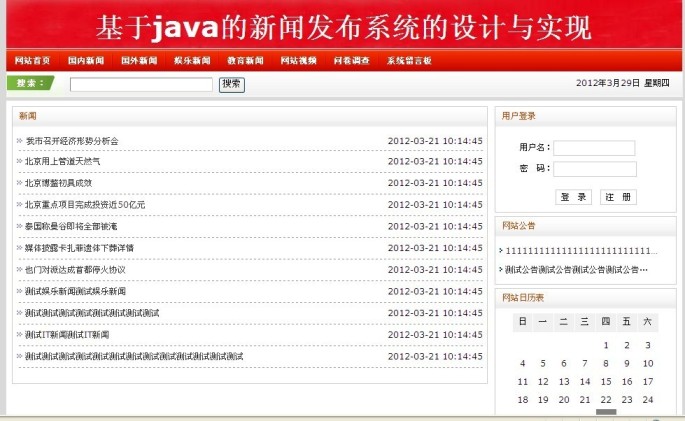Viewport: 685px width, 421px height.
Task: Select the 娱乐新闻 navigation item
Action: [x=192, y=61]
